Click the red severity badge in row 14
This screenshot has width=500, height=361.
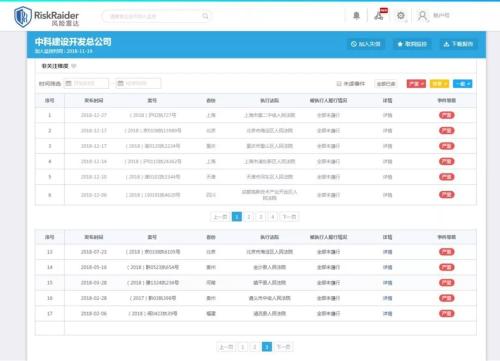point(447,267)
